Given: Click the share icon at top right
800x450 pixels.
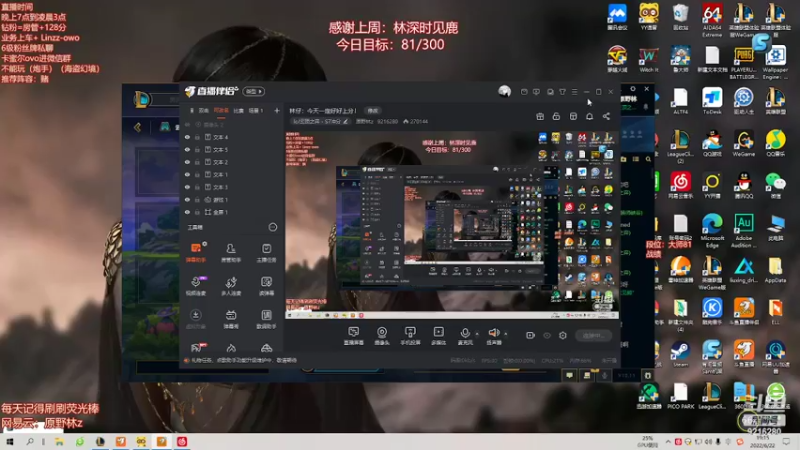Looking at the screenshot, I should pyautogui.click(x=606, y=116).
